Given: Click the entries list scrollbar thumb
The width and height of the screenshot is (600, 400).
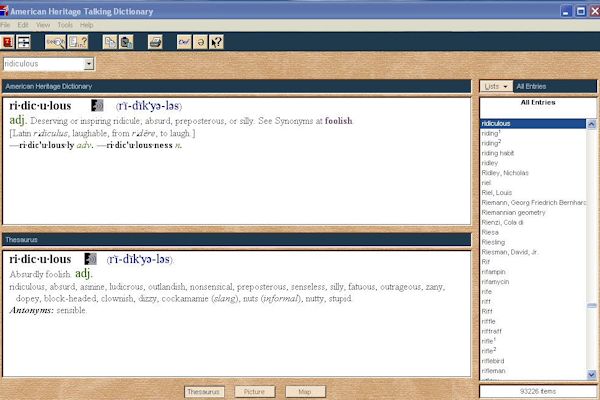Looking at the screenshot, I should (x=591, y=305).
